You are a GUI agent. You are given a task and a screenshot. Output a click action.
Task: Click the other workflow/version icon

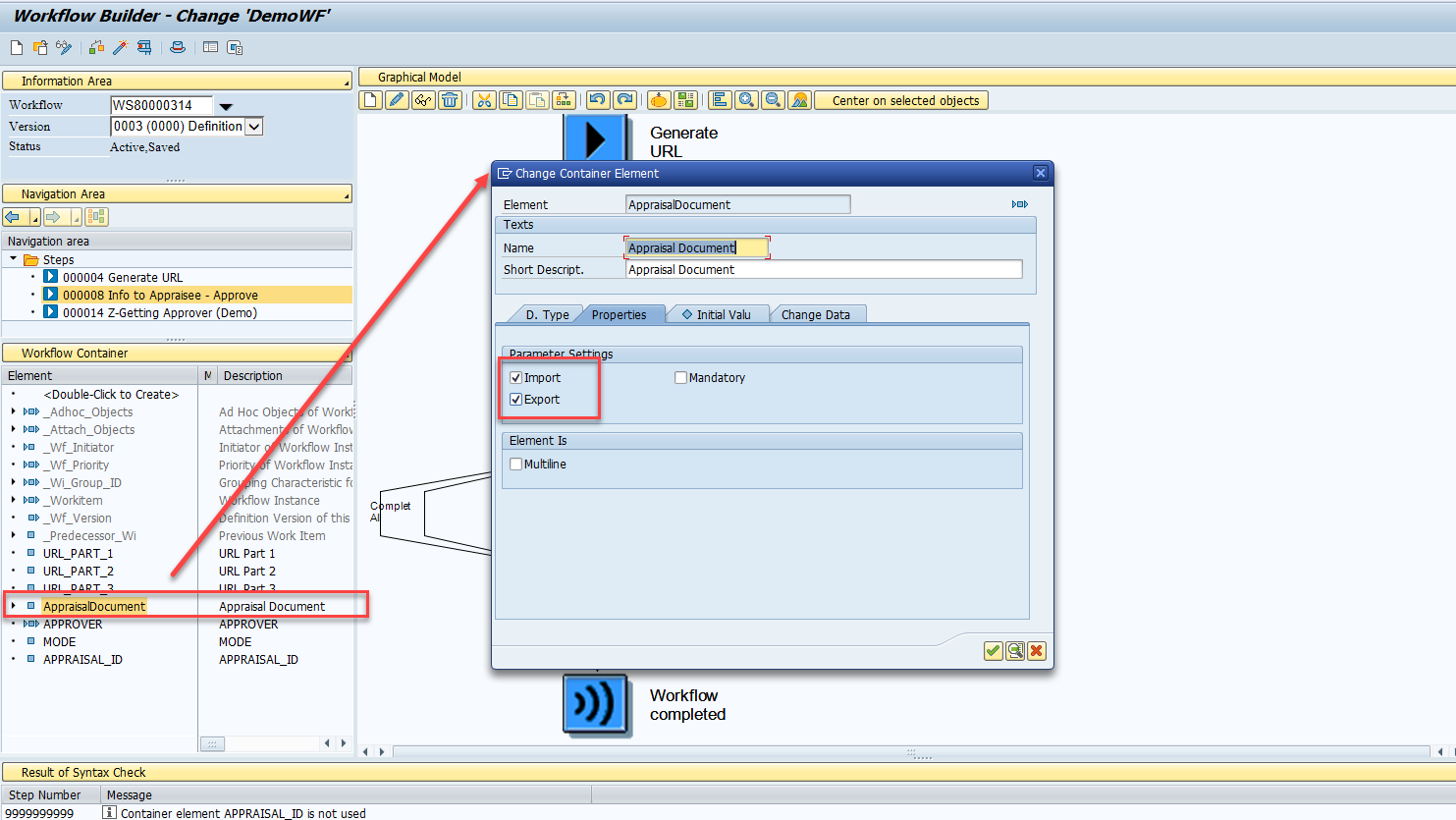[x=40, y=47]
